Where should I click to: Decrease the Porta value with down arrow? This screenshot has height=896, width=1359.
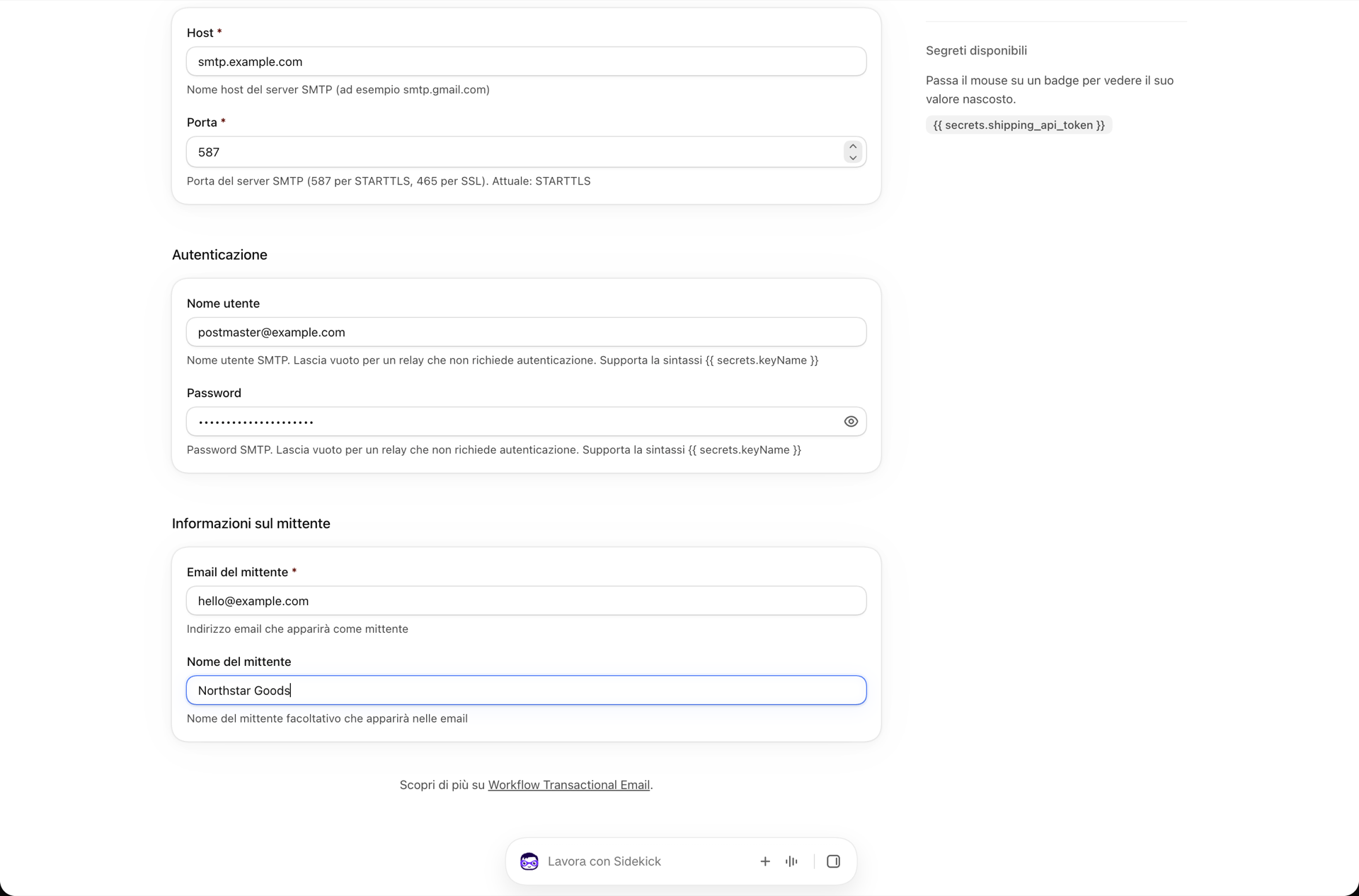point(853,158)
